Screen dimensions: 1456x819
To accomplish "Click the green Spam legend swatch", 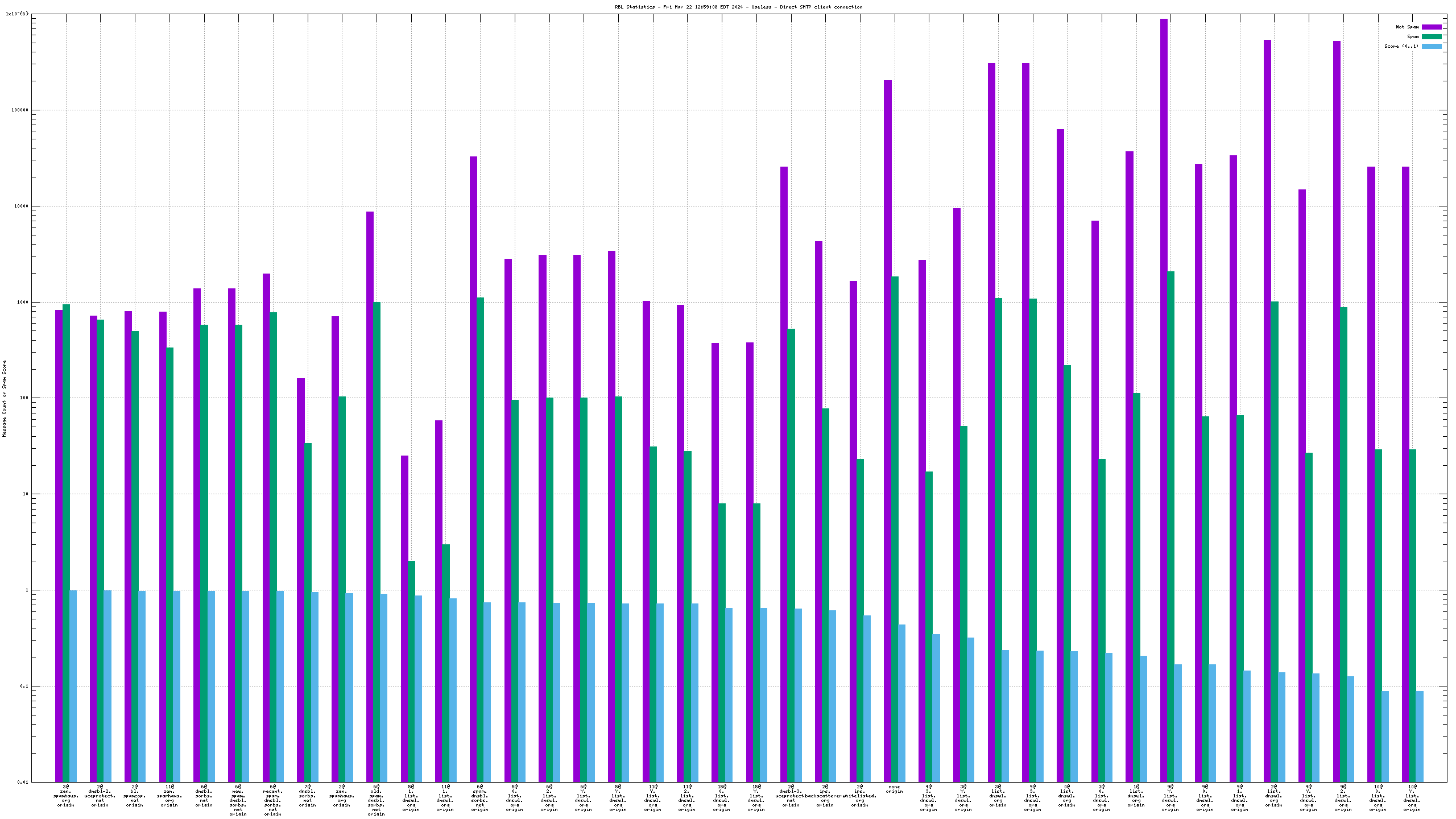I will point(1432,36).
